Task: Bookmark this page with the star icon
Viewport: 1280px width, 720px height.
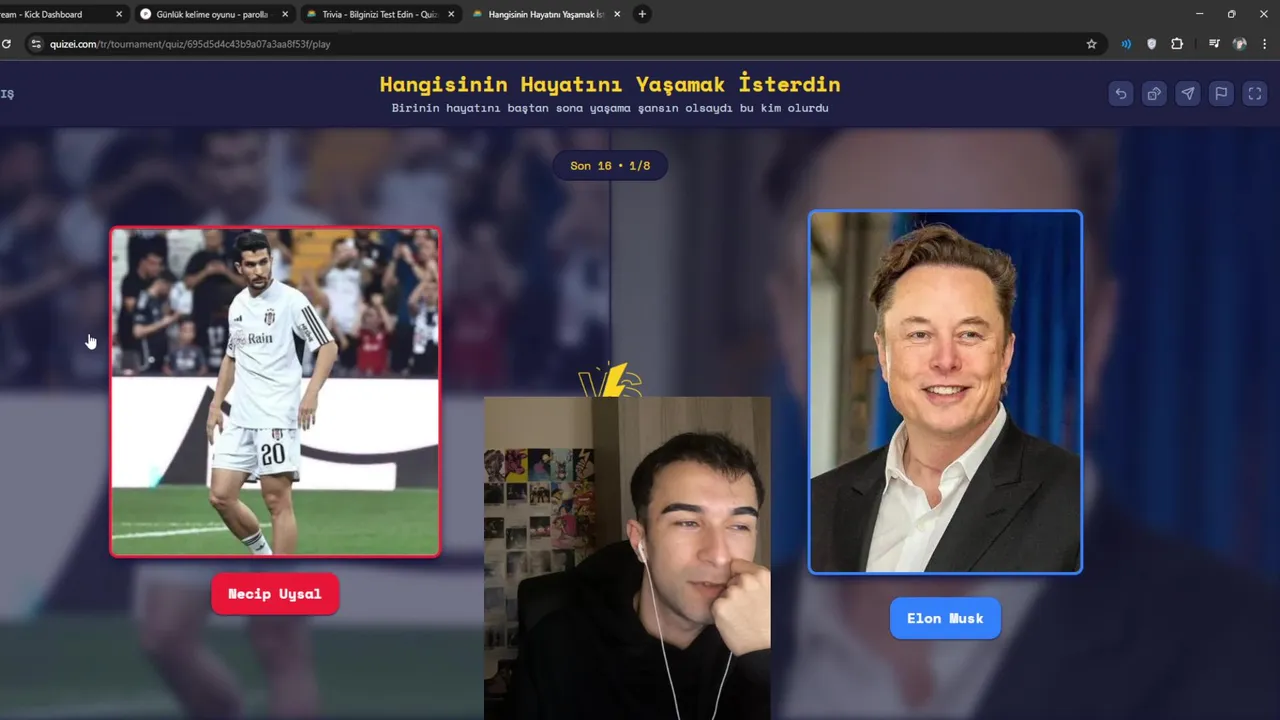Action: coord(1091,44)
